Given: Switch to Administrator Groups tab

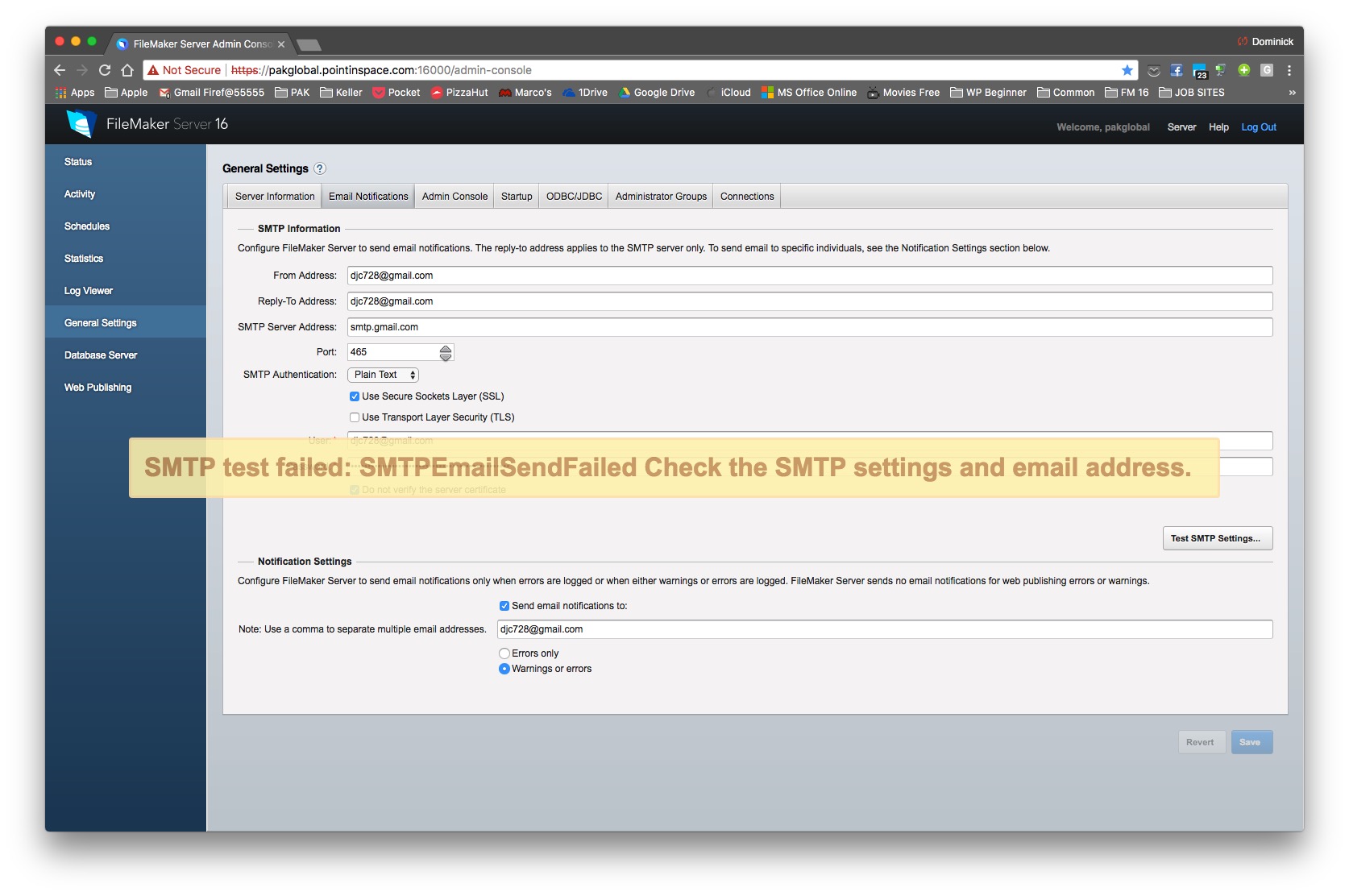Looking at the screenshot, I should pyautogui.click(x=661, y=197).
